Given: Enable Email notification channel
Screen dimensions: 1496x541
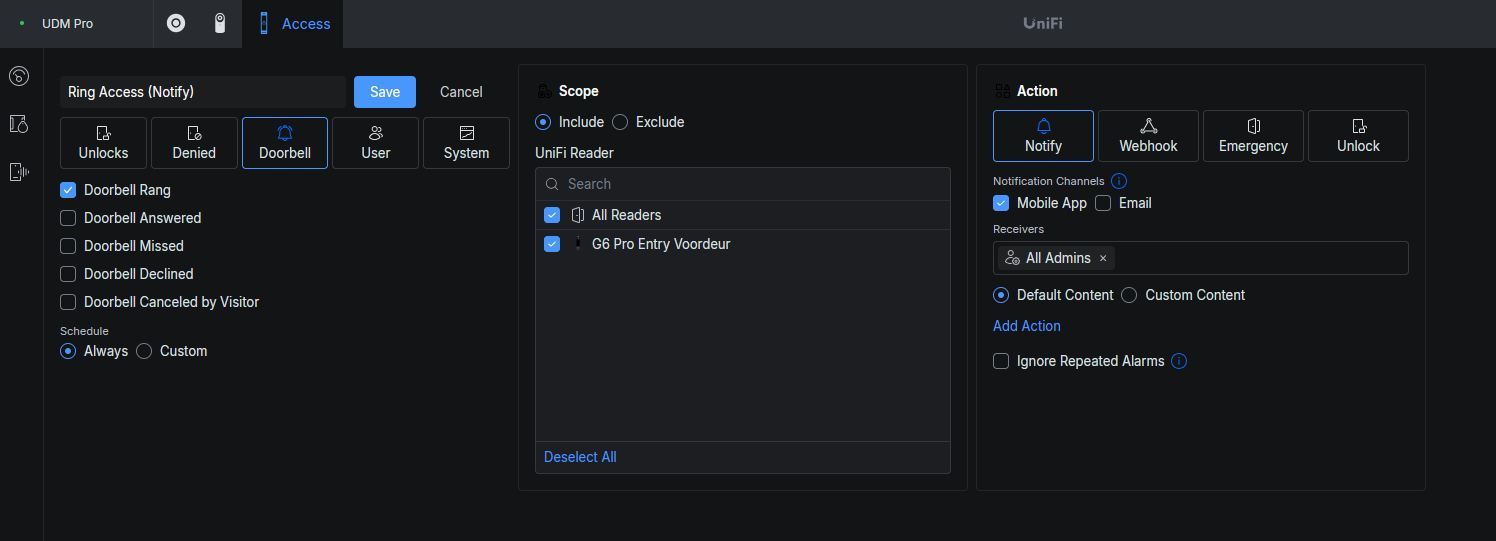Looking at the screenshot, I should coord(1103,203).
